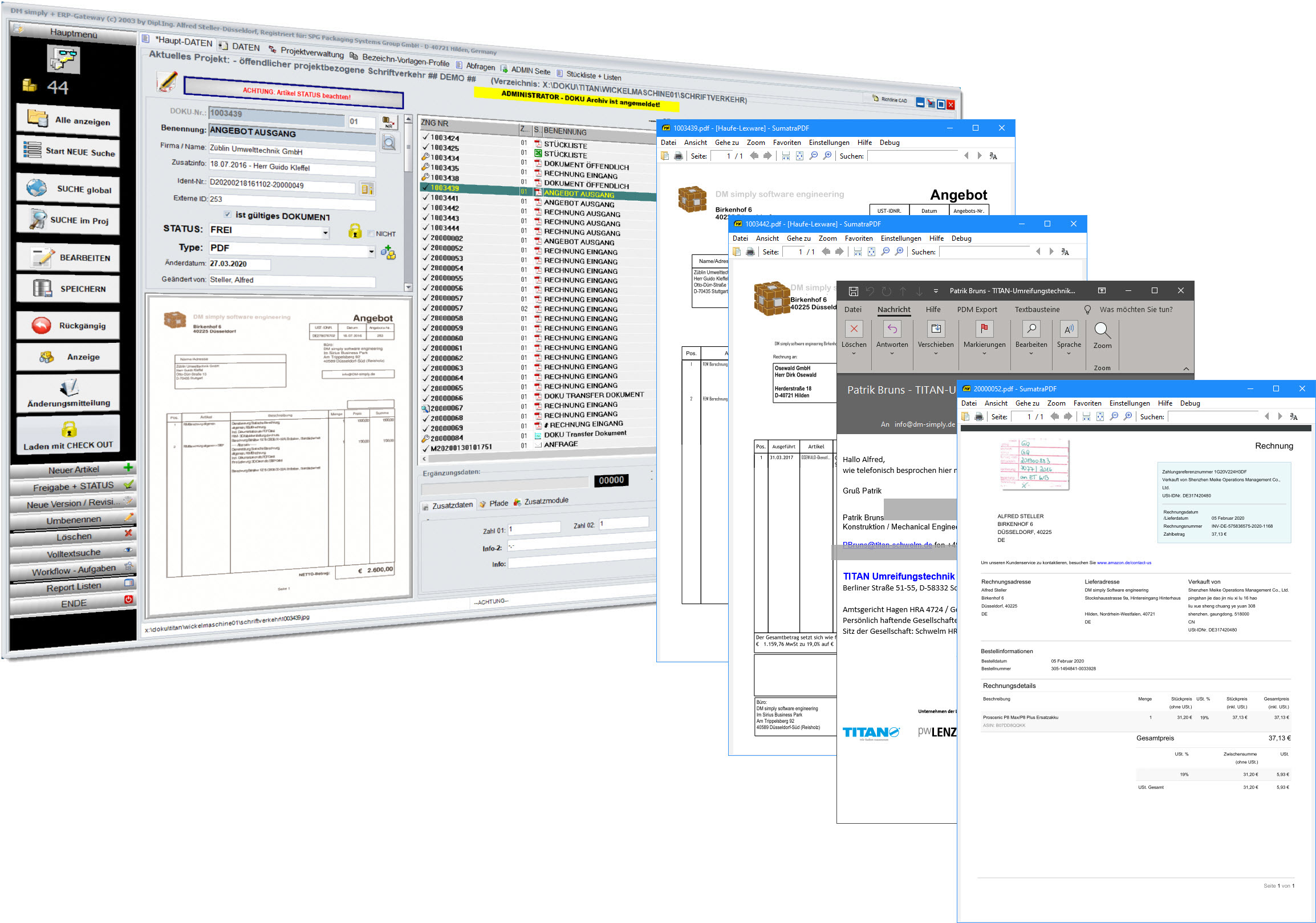Click the Angebot document preview thumbnail
1316x923 pixels.
pos(280,455)
